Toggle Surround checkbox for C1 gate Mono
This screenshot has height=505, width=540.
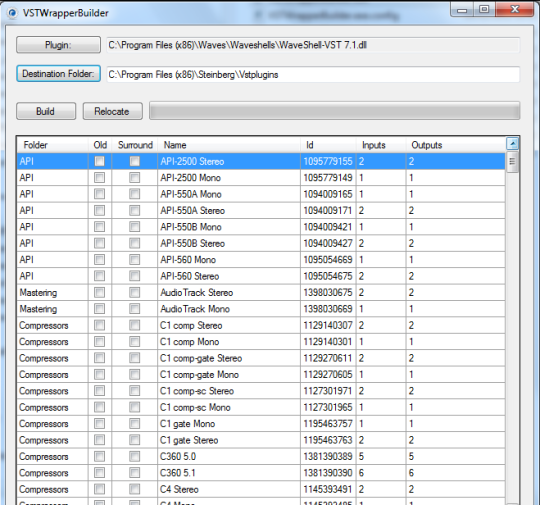pos(135,423)
